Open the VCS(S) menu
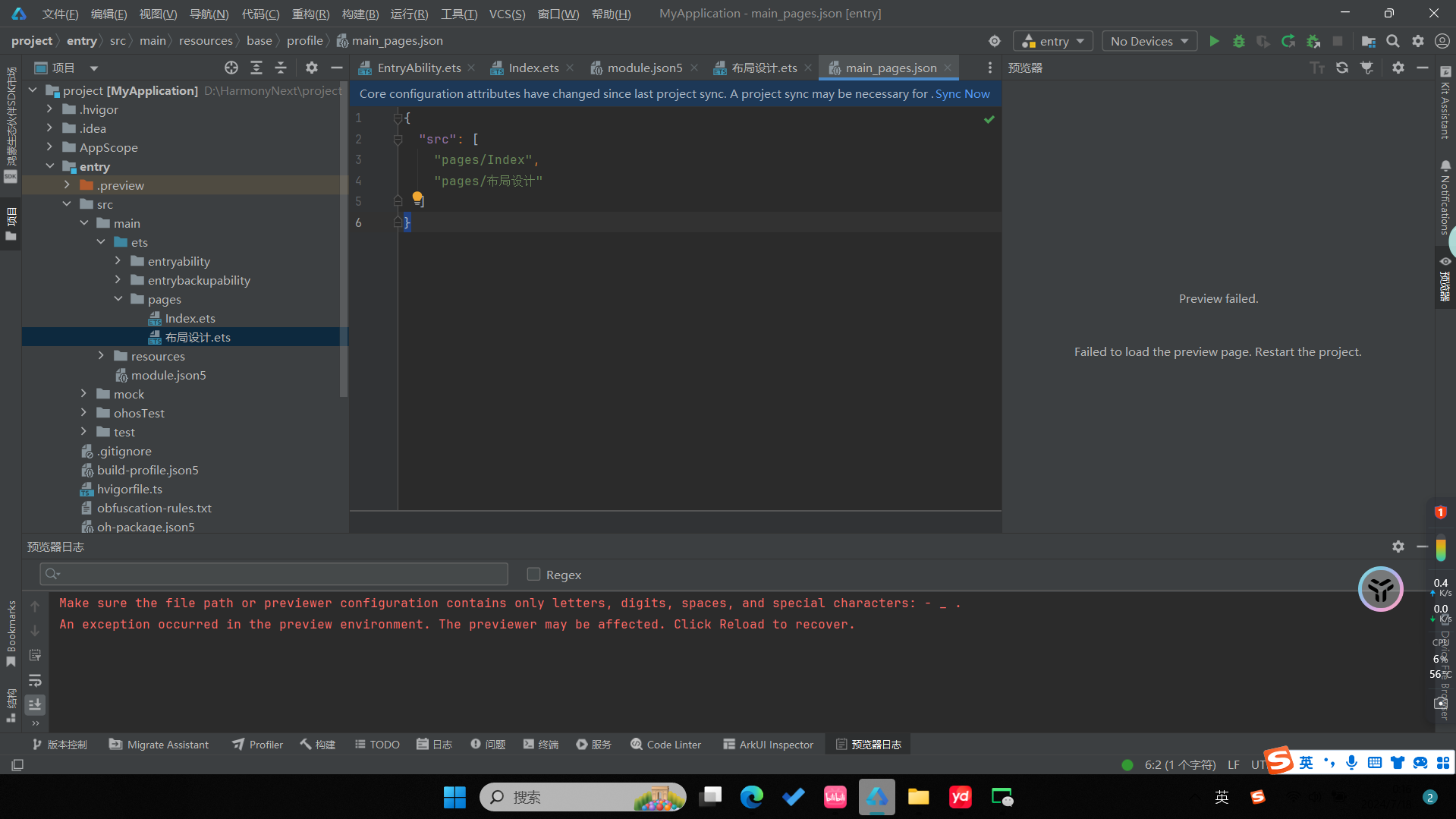Image resolution: width=1456 pixels, height=819 pixels. point(507,14)
